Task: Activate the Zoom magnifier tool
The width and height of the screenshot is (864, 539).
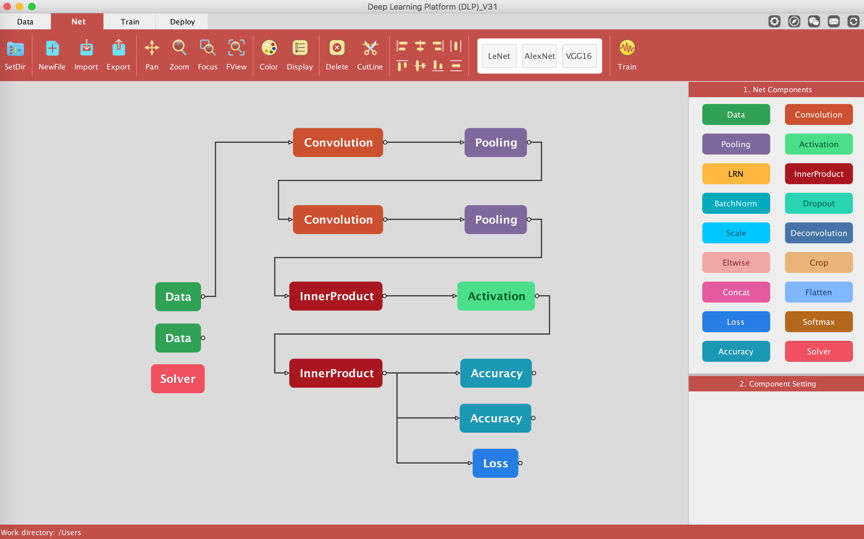Action: click(x=179, y=49)
